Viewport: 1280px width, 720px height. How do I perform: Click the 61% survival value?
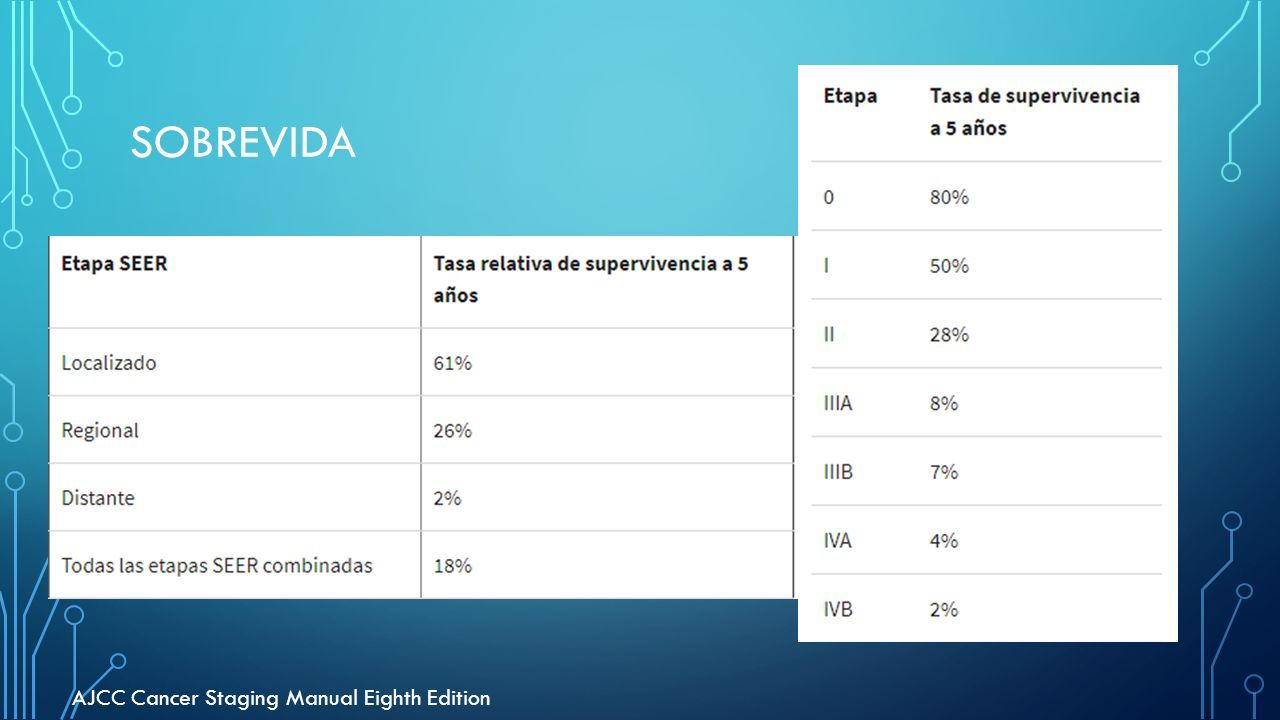(452, 363)
